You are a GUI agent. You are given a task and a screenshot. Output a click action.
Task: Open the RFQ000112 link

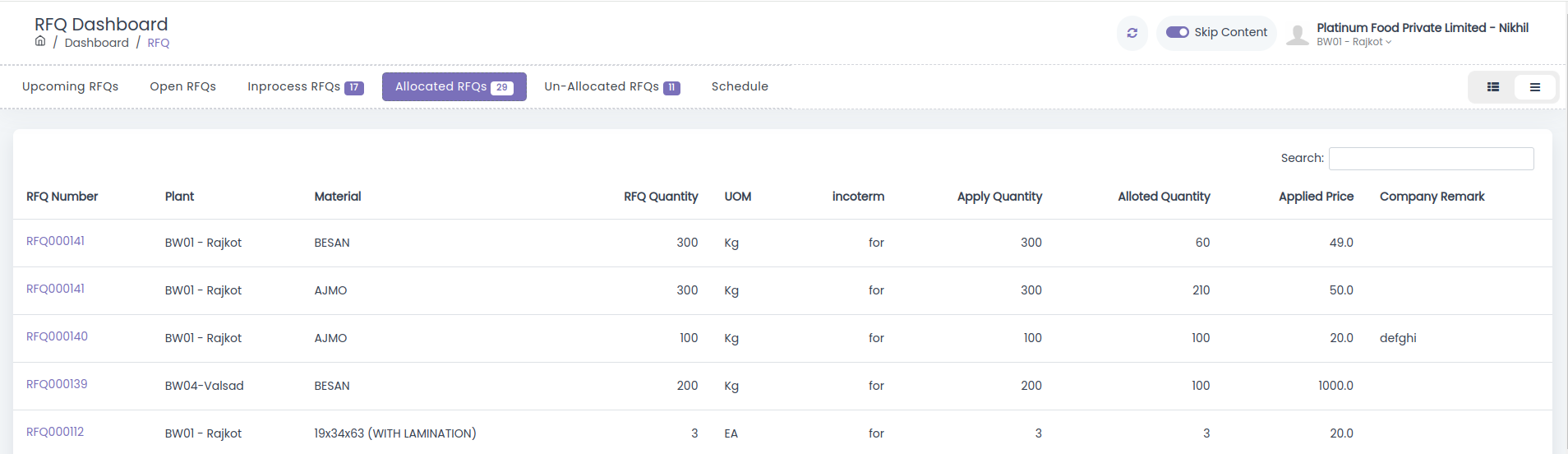point(55,432)
